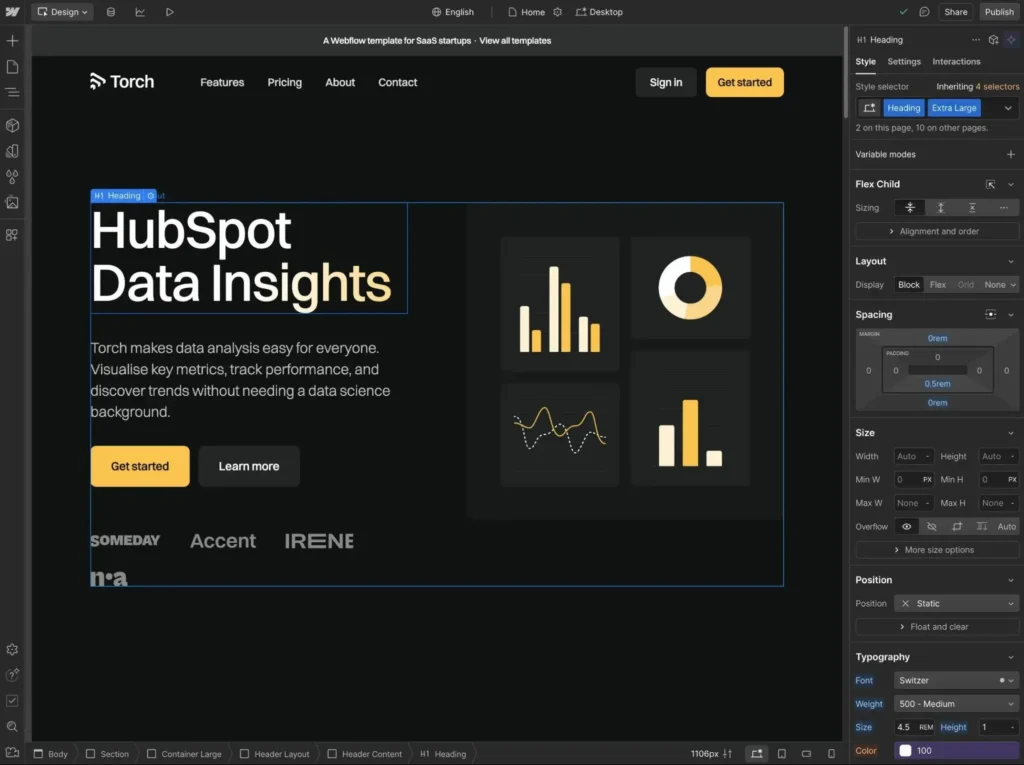Screen dimensions: 1024x765
Task: Open the Assets image icon
Action: [12, 202]
